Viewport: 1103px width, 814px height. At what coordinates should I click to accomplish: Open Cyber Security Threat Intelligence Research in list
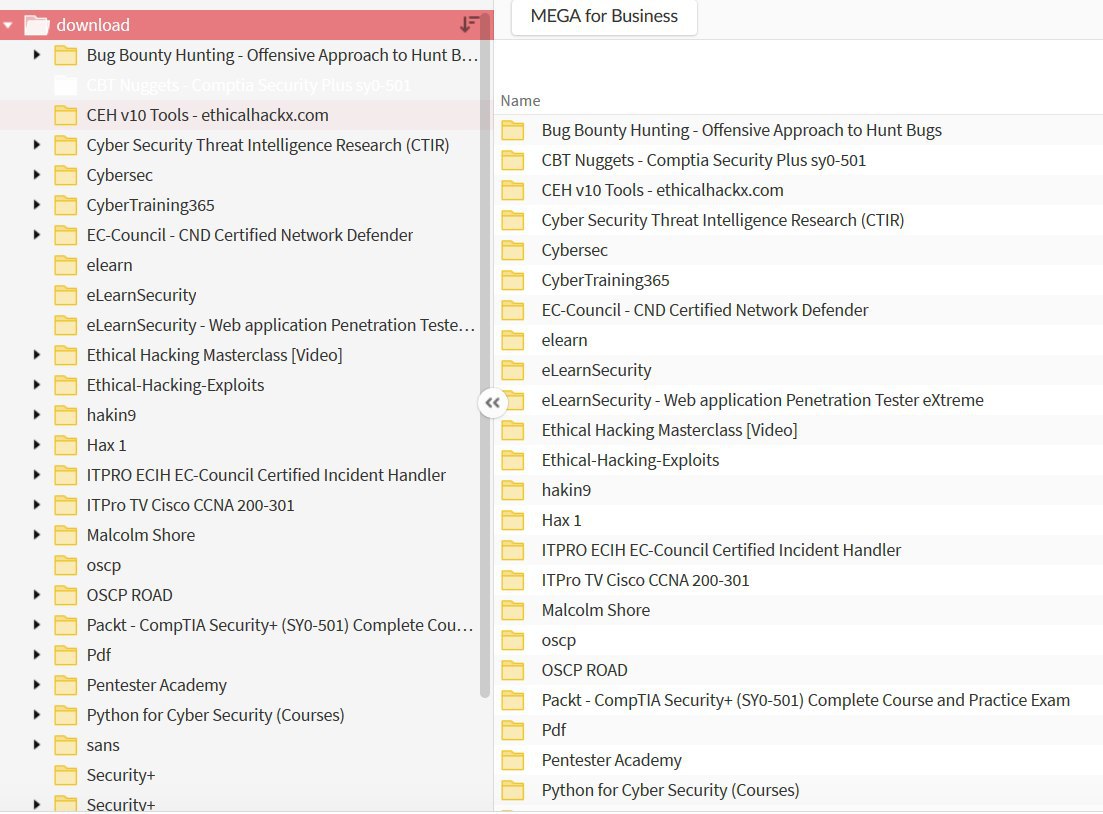(x=722, y=220)
